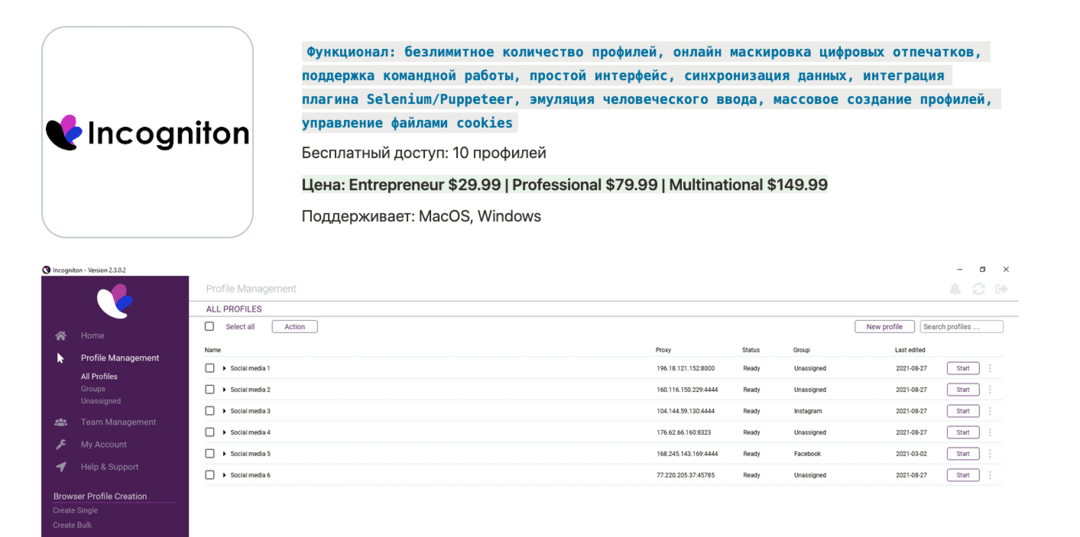Open the three-dot menu for Social media 3

(990, 411)
